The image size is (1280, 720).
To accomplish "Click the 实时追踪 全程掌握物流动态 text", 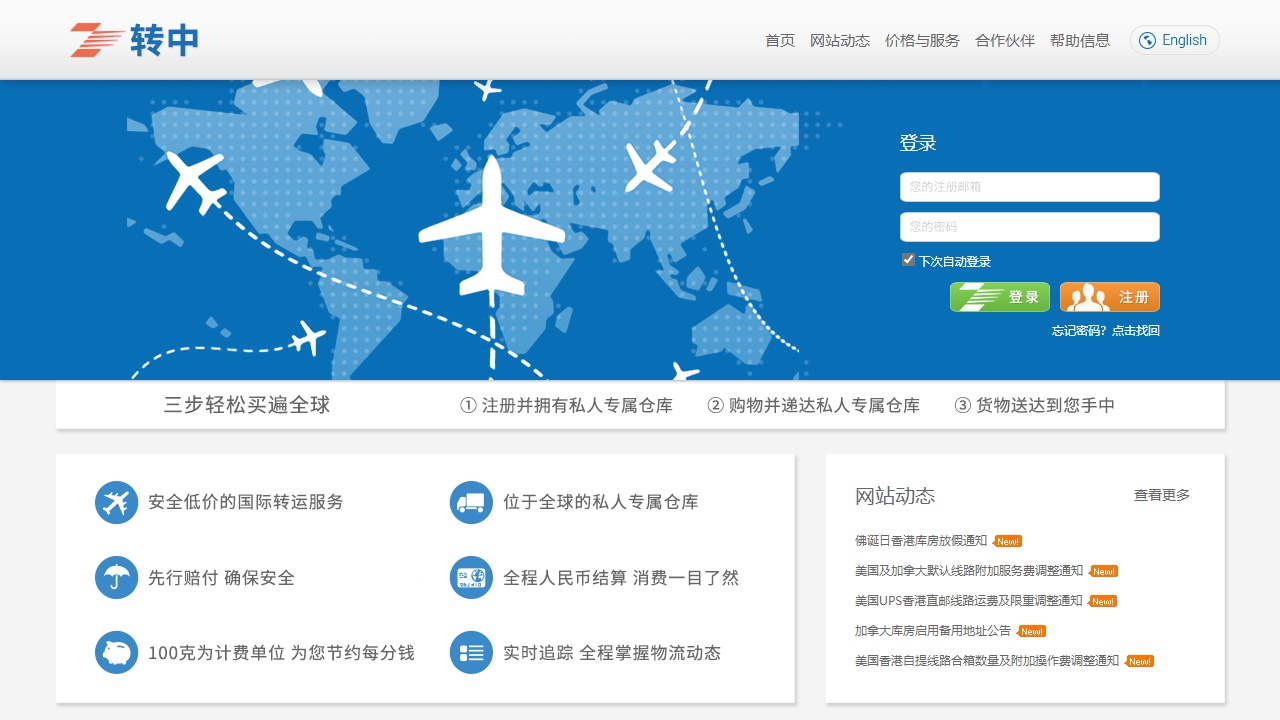I will [612, 653].
